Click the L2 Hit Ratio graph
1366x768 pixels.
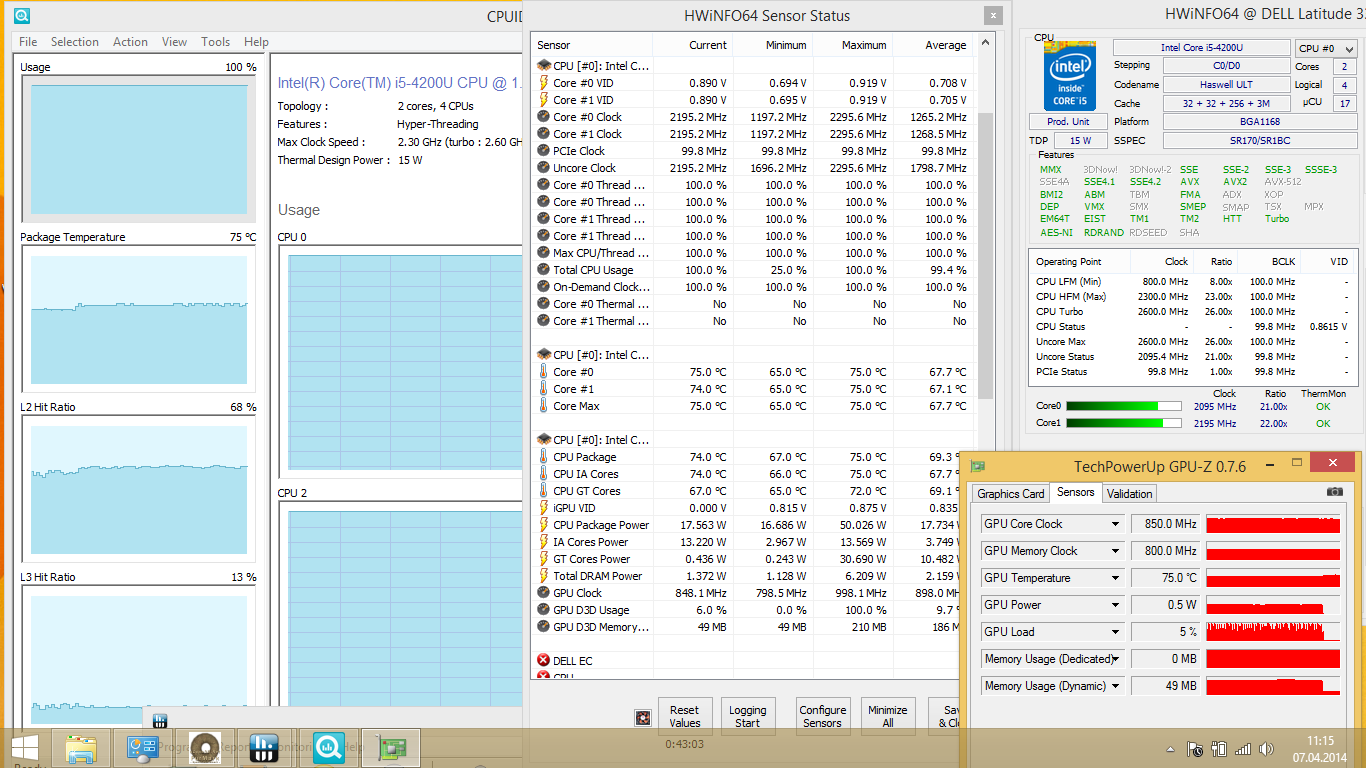[139, 490]
